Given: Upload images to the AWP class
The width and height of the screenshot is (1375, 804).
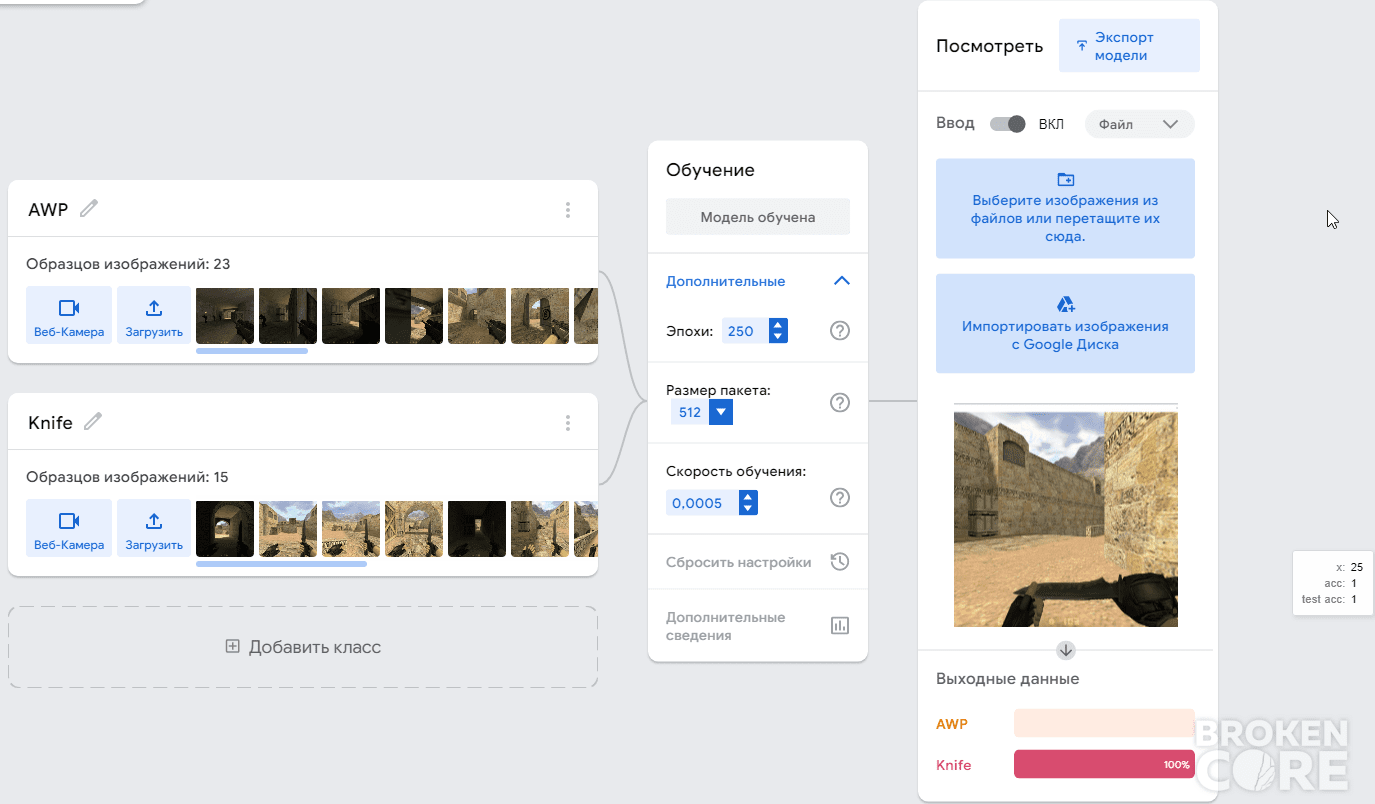Looking at the screenshot, I should tap(154, 315).
